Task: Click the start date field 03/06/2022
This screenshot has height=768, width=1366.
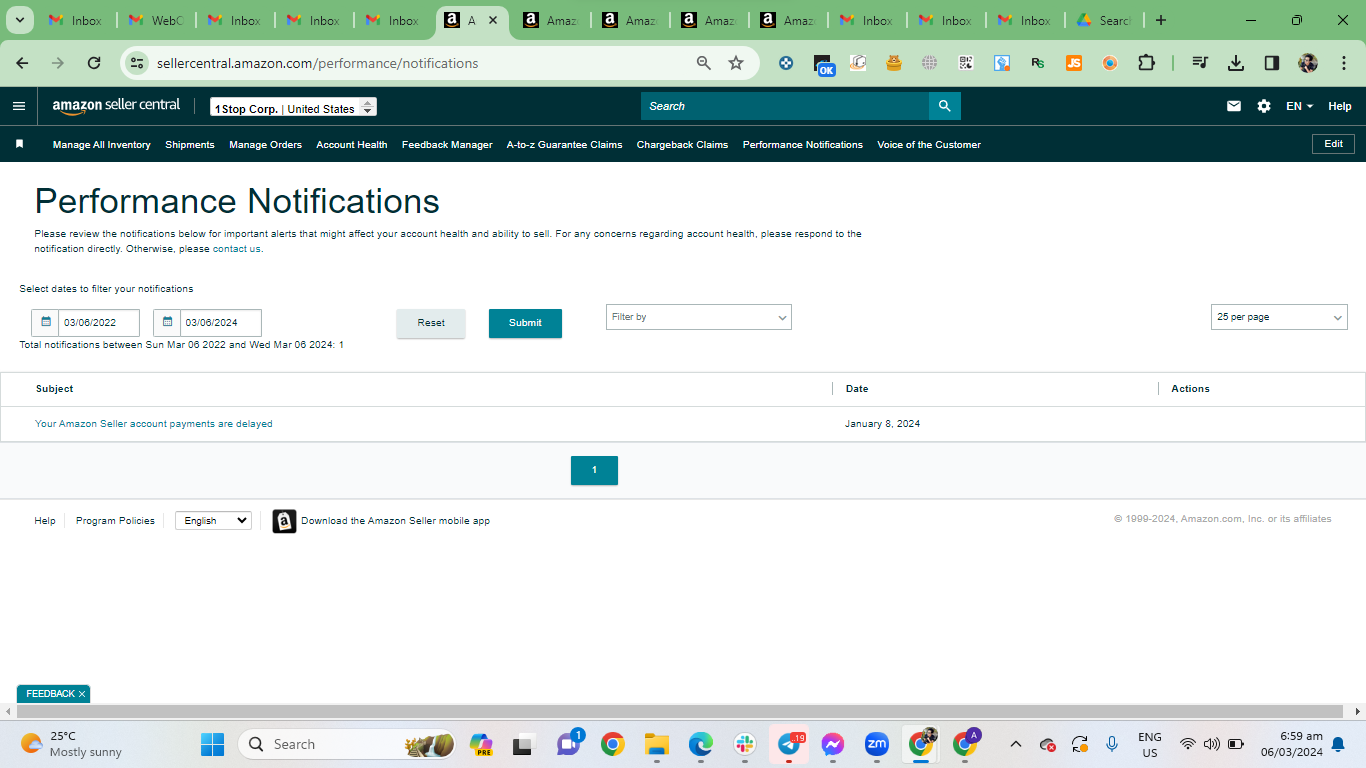Action: click(x=98, y=323)
